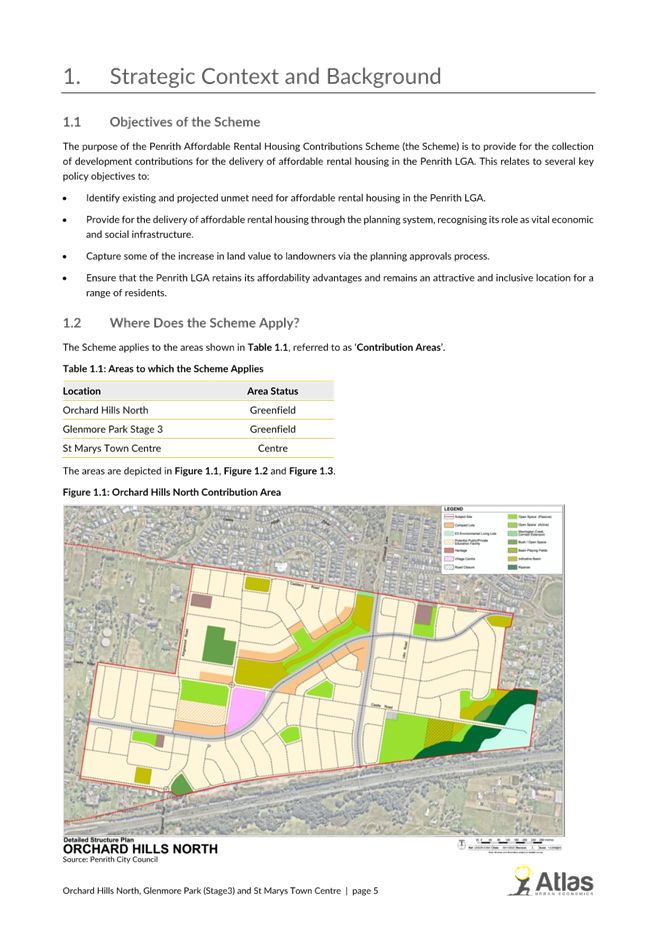Click the 'Figure 1.2' reference in the text
Screen dimensions: 656x928
[245, 471]
